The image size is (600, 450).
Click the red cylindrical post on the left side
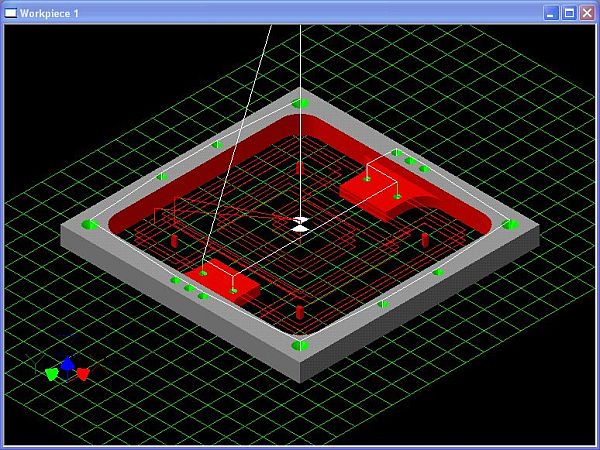pos(174,241)
